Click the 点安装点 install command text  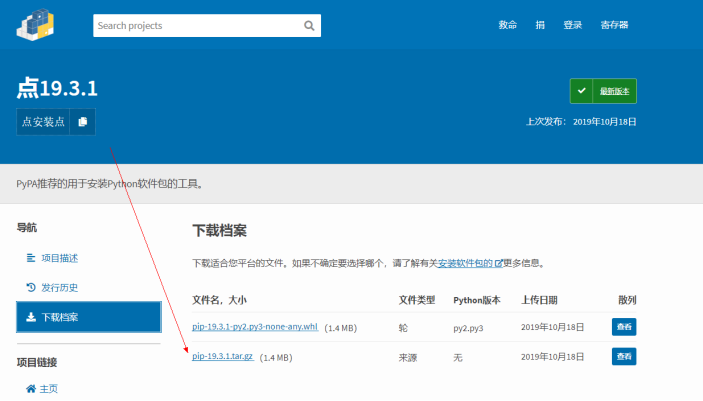[x=43, y=122]
